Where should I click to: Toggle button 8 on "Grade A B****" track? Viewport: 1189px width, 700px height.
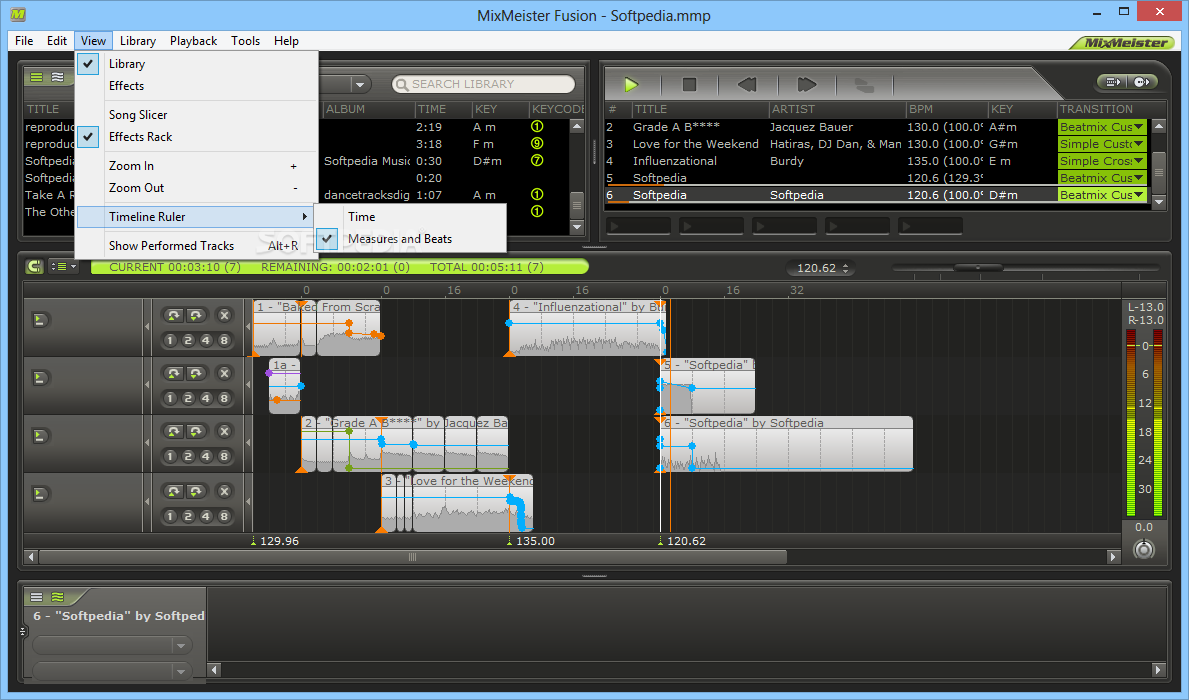(x=224, y=457)
